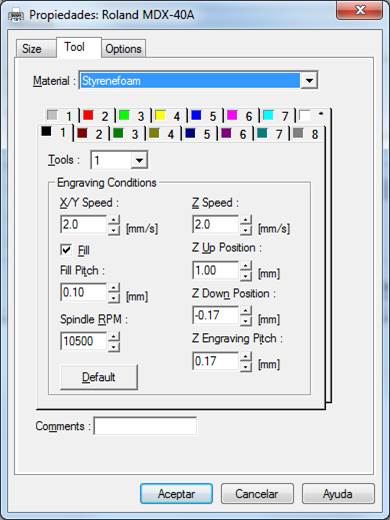
Task: Select the dark gray color 8 tab
Action: [x=307, y=134]
